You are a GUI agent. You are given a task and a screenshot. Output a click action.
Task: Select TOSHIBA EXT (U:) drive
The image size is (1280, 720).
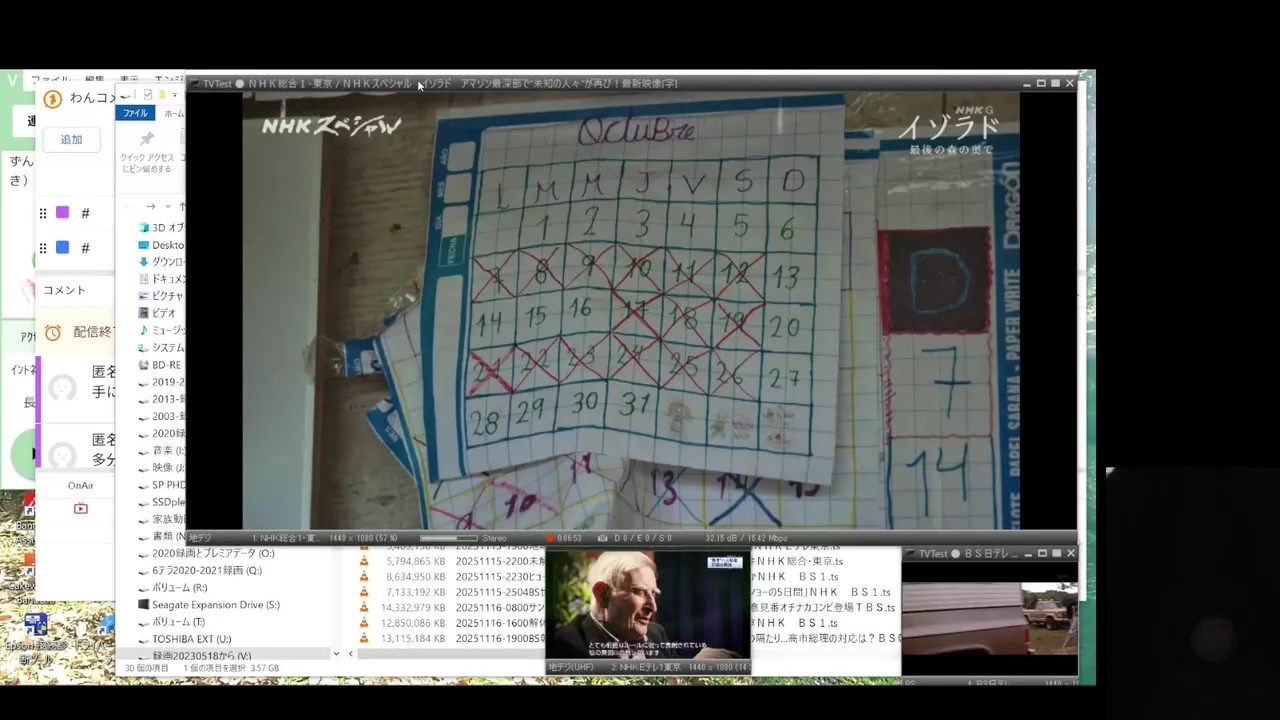point(184,638)
